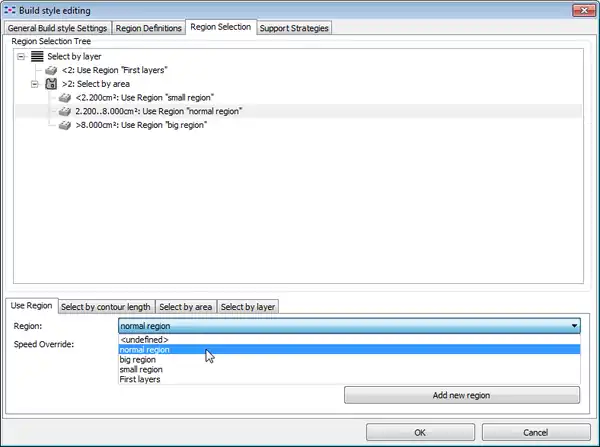This screenshot has width=600, height=447.
Task: Click the icon beside the small region entry
Action: tap(65, 98)
